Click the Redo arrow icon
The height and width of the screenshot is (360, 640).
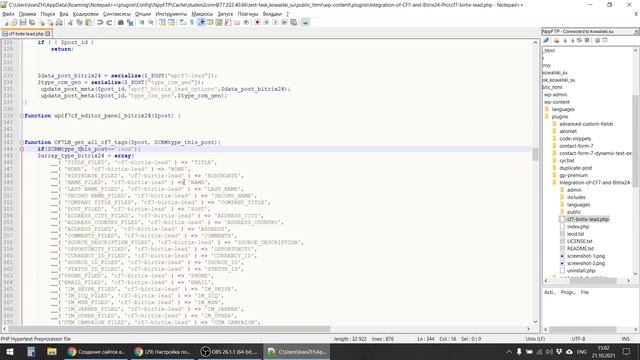pyautogui.click(x=109, y=22)
